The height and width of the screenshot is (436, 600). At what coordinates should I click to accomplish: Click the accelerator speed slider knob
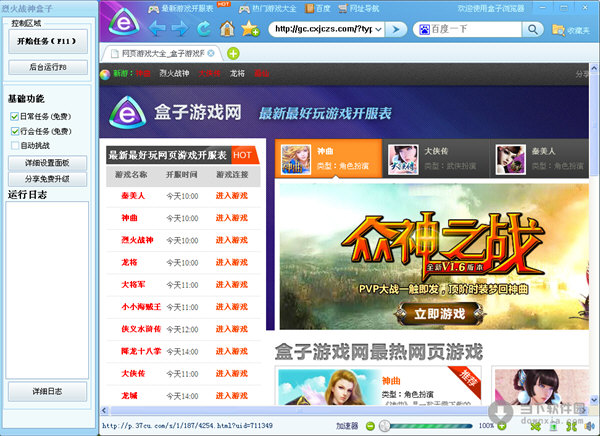[385, 426]
